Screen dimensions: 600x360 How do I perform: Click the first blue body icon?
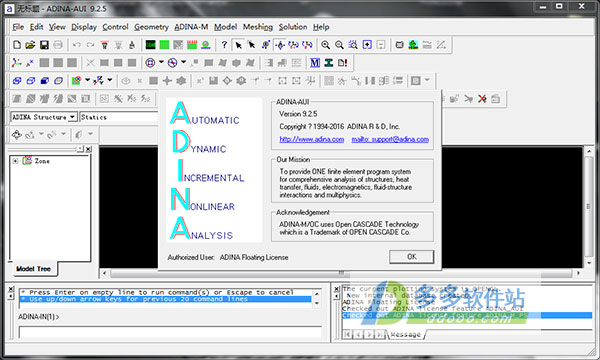[x=17, y=80]
